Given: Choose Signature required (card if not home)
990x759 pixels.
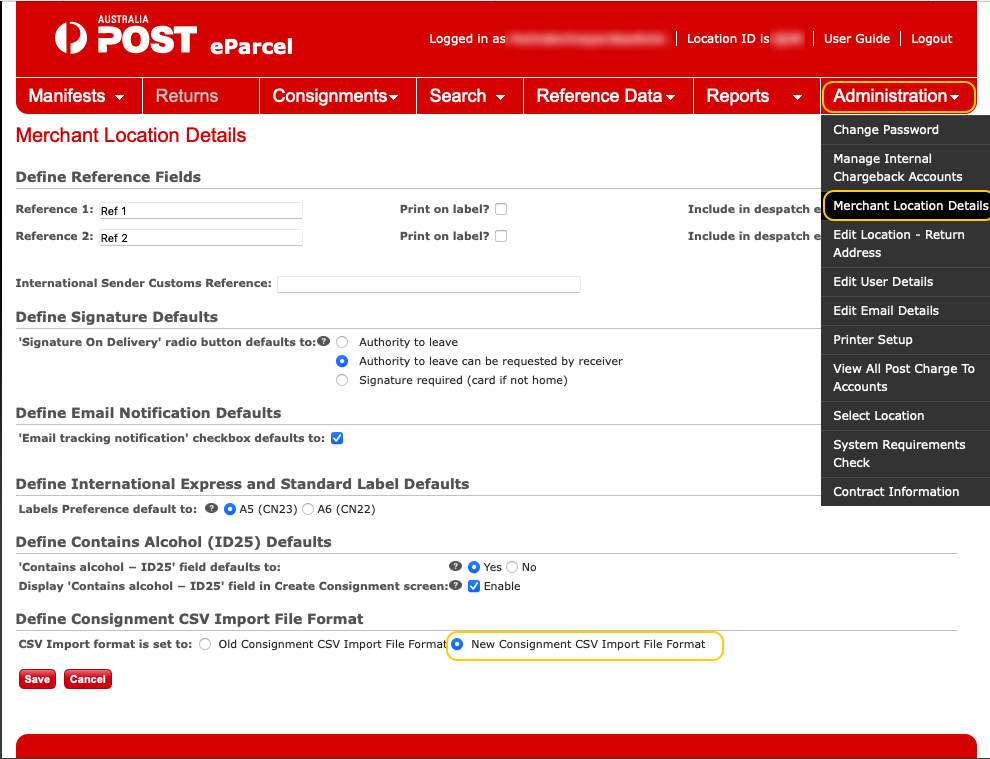Looking at the screenshot, I should tap(342, 380).
